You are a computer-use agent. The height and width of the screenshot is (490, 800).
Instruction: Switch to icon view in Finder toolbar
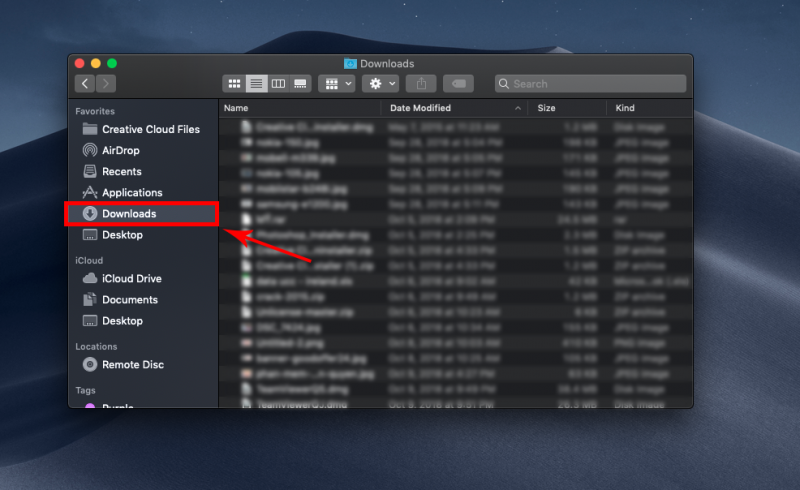tap(235, 84)
